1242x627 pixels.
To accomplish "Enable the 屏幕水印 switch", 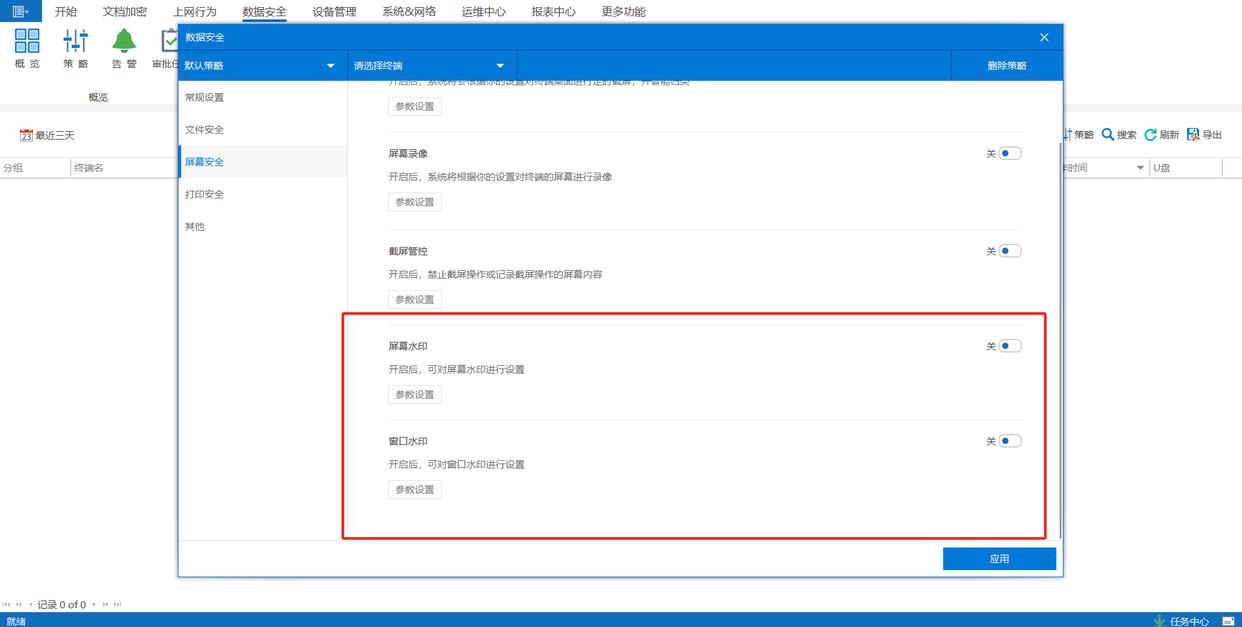I will coord(1010,346).
